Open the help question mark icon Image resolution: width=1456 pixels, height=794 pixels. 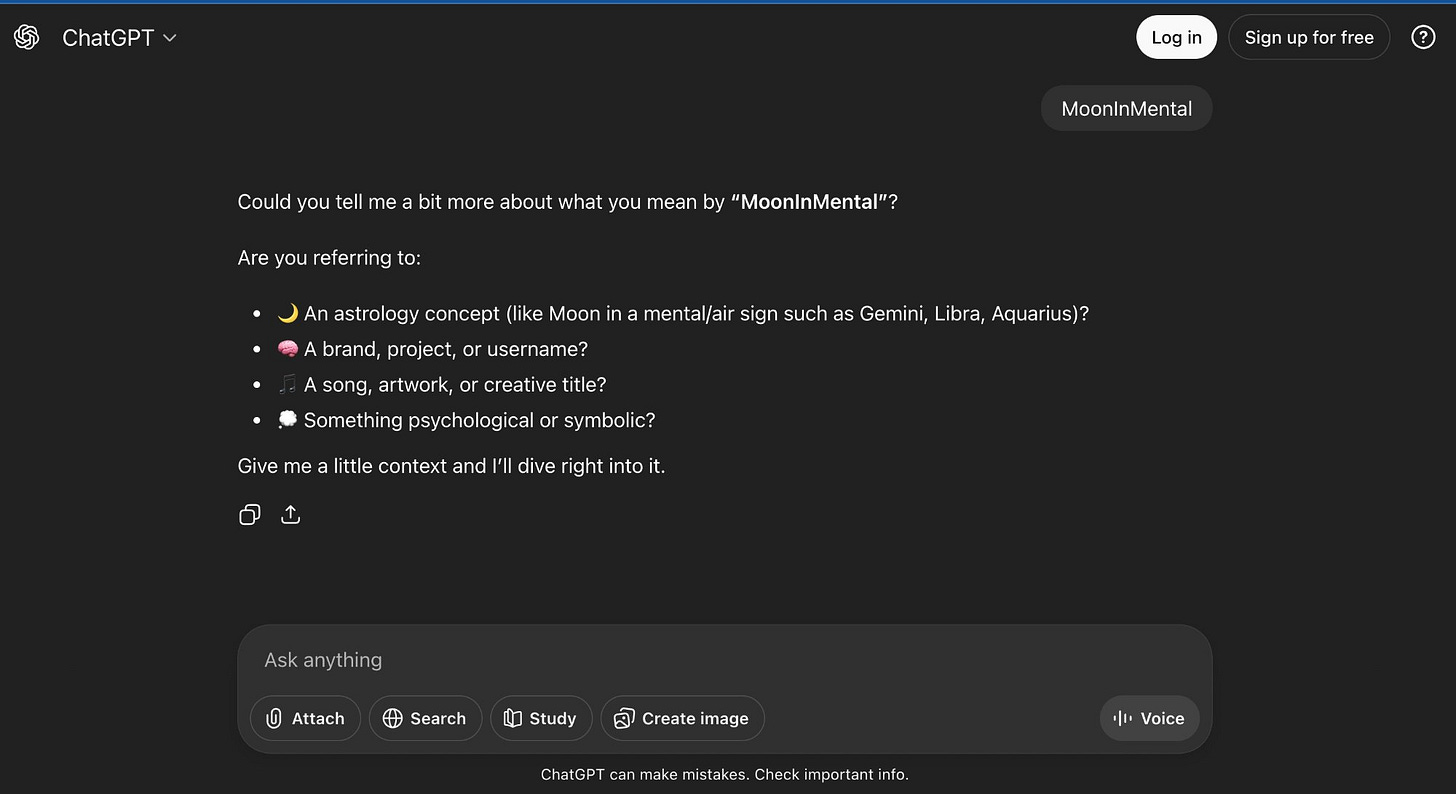(x=1423, y=37)
